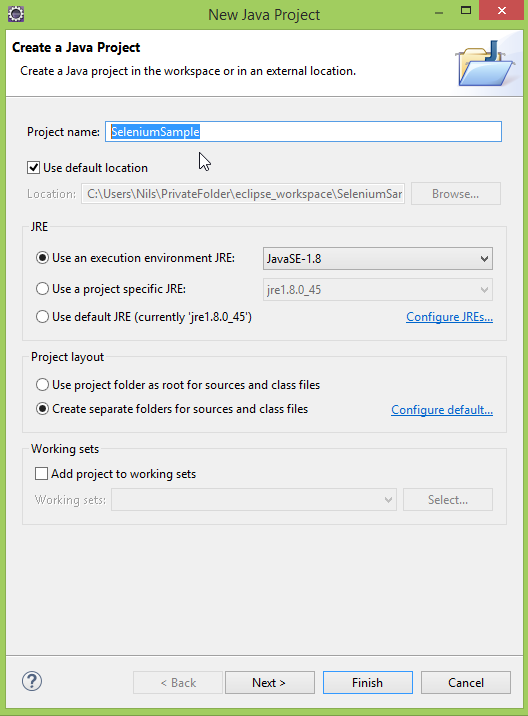Minimize the New Java Project dialog
Image resolution: width=528 pixels, height=716 pixels.
[439, 12]
